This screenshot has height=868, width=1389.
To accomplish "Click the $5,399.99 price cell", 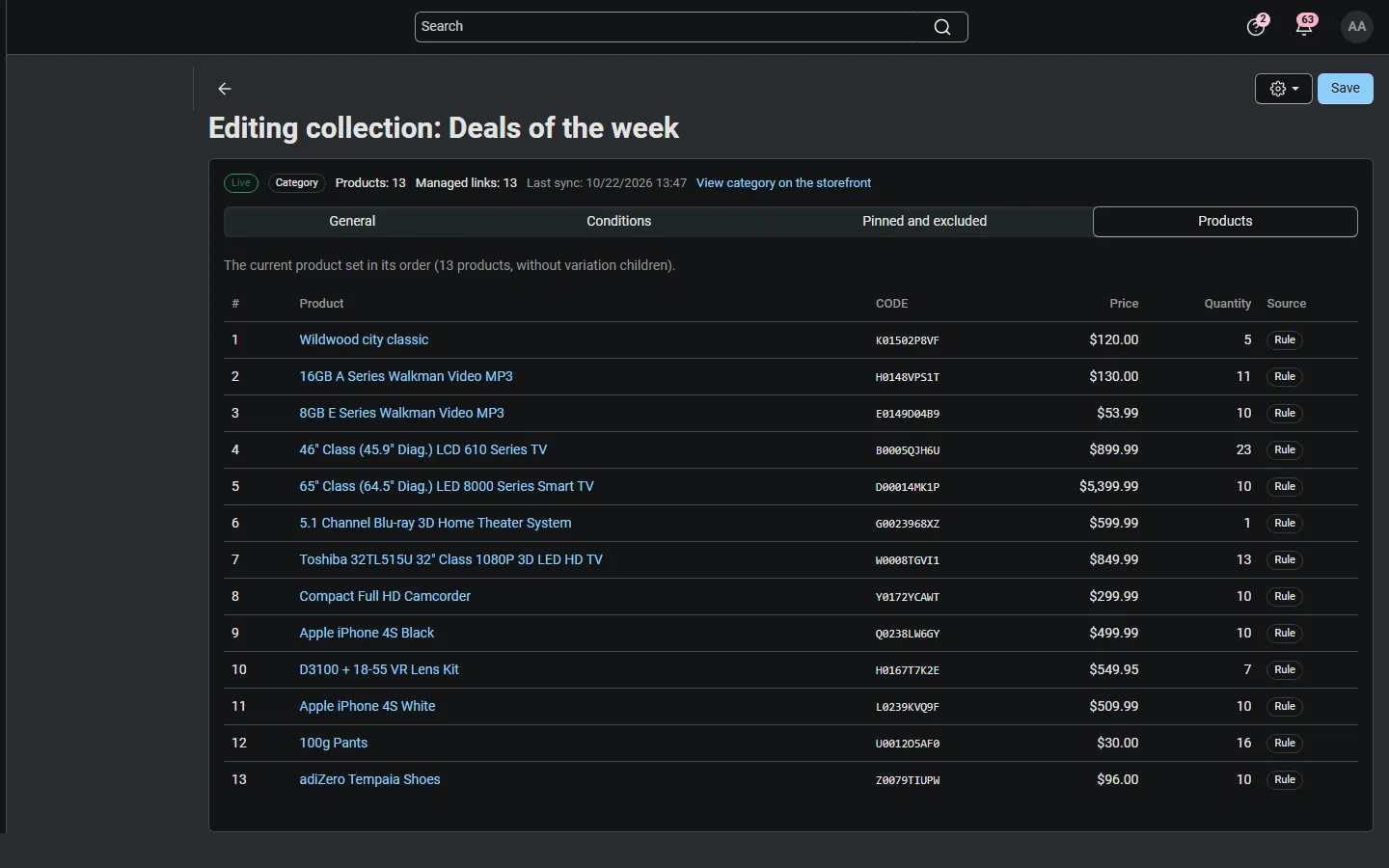I will click(1109, 486).
